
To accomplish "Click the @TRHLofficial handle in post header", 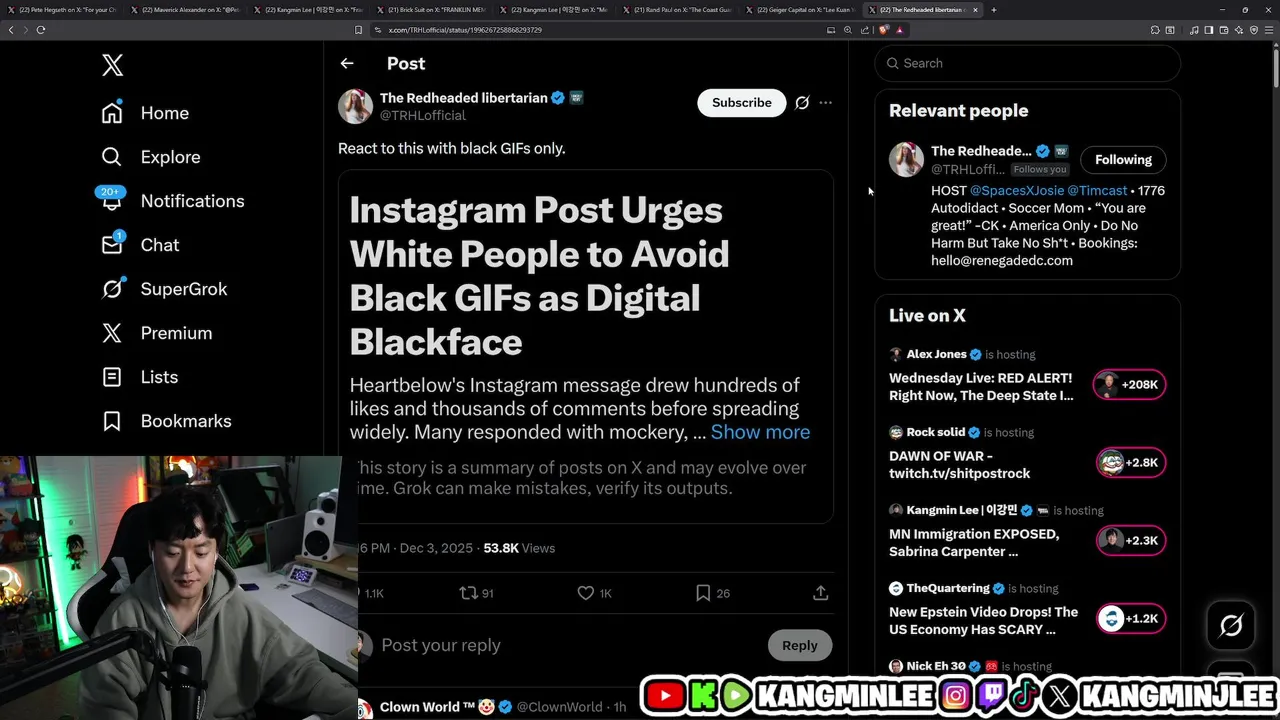I will [x=423, y=116].
